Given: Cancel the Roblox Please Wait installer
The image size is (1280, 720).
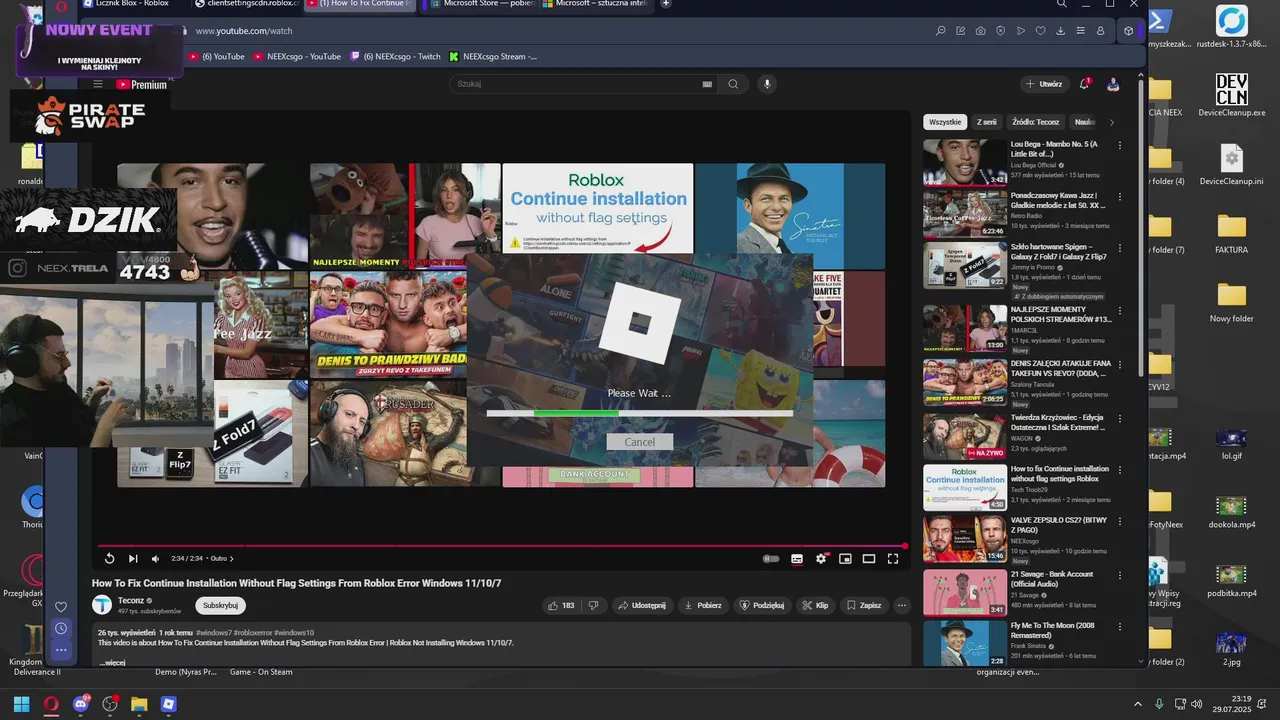Looking at the screenshot, I should (639, 442).
